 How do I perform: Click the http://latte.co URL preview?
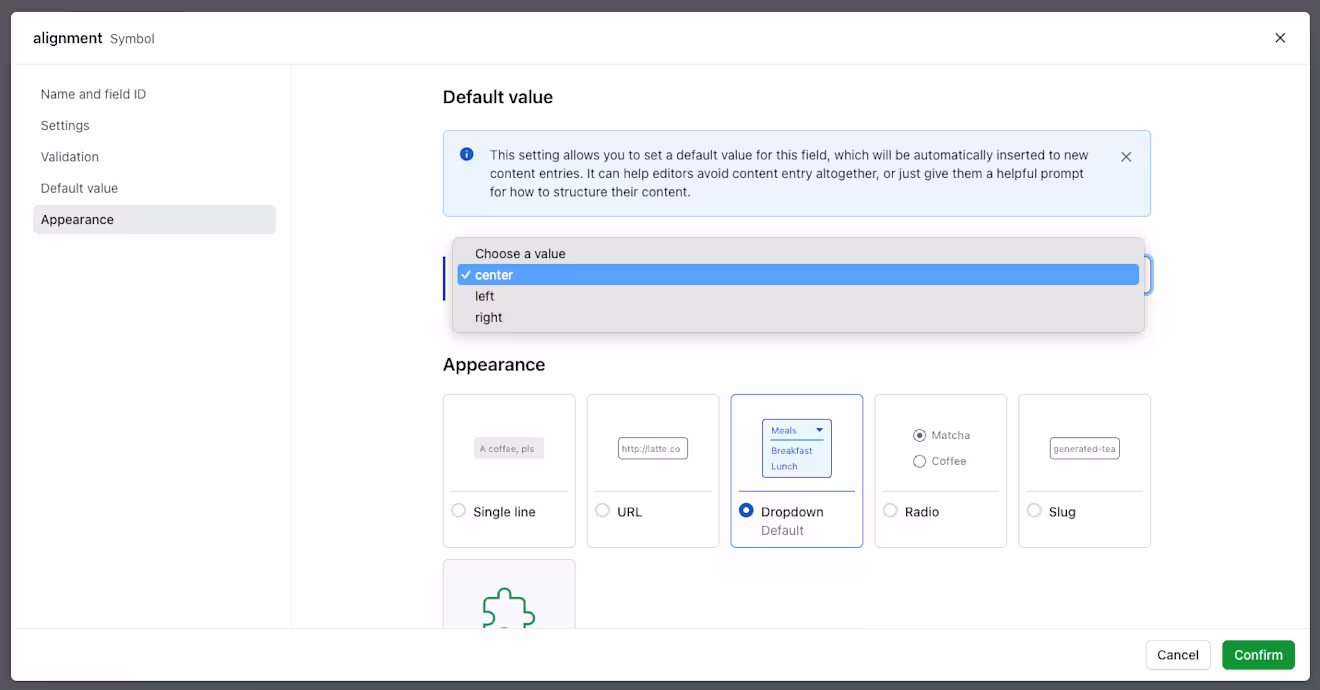click(x=653, y=448)
